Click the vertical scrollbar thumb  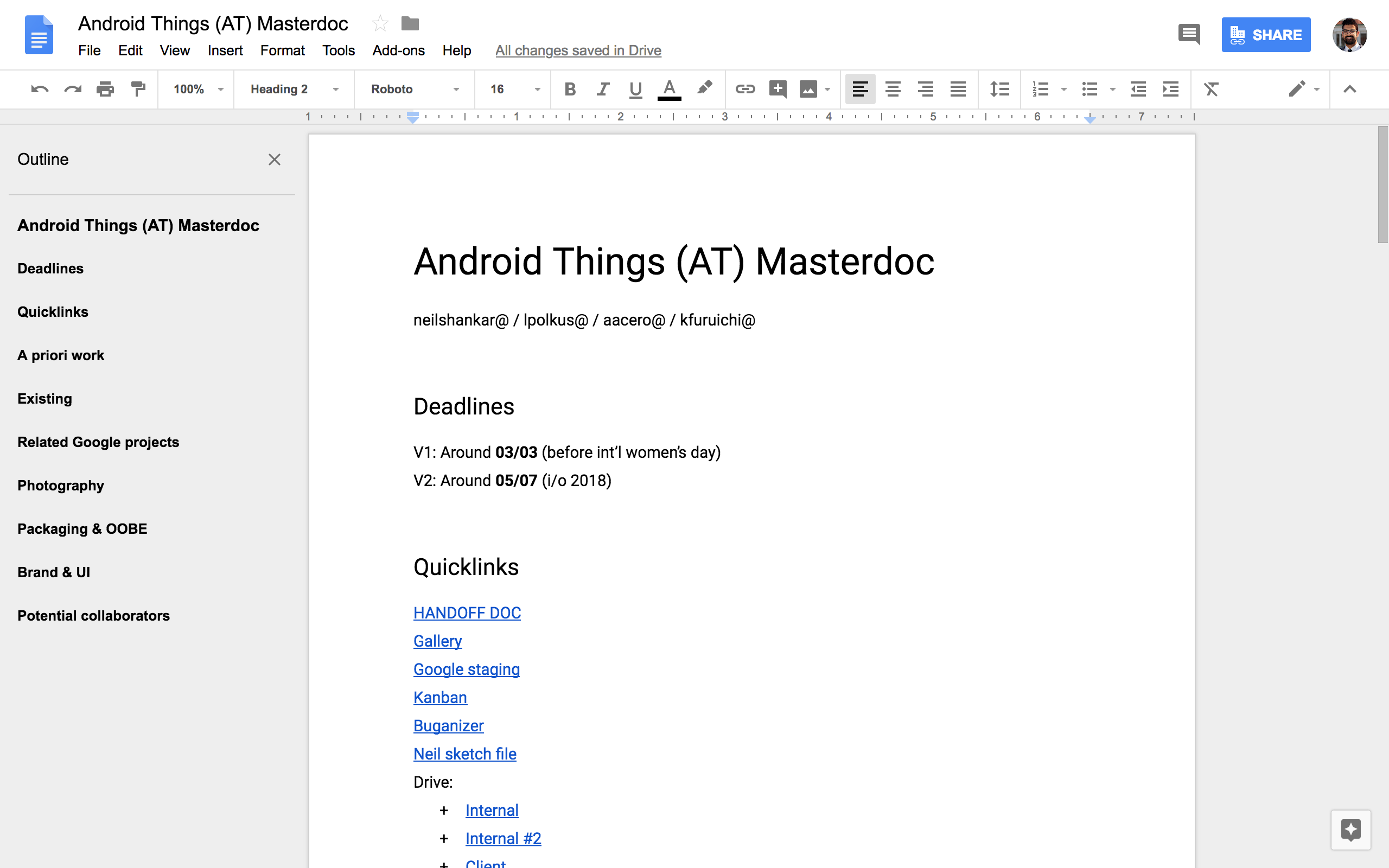(x=1382, y=184)
